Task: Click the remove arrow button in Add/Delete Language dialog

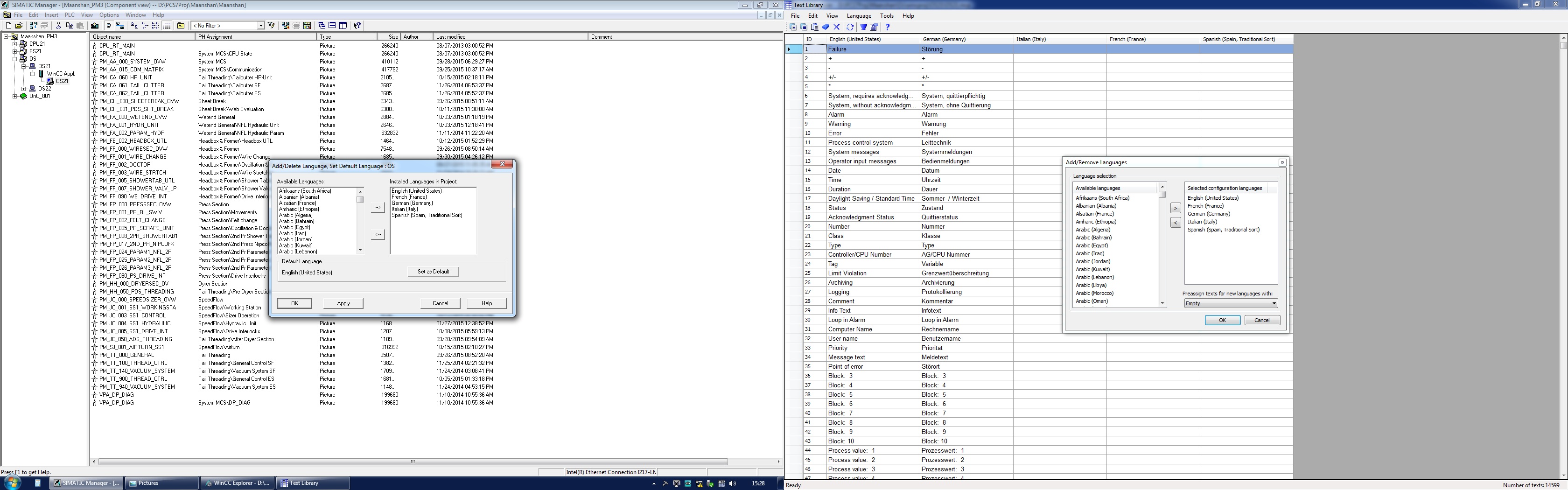Action: pos(378,234)
